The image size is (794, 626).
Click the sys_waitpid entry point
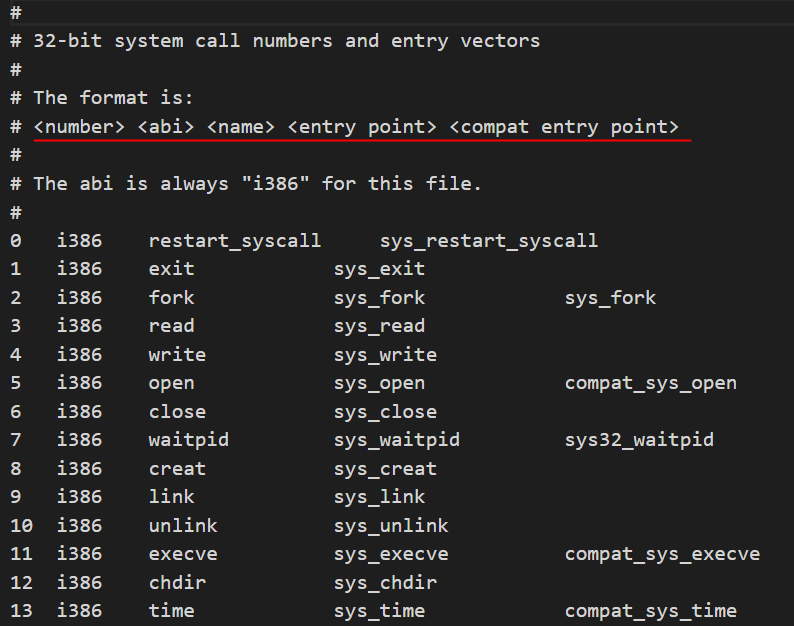coord(396,440)
